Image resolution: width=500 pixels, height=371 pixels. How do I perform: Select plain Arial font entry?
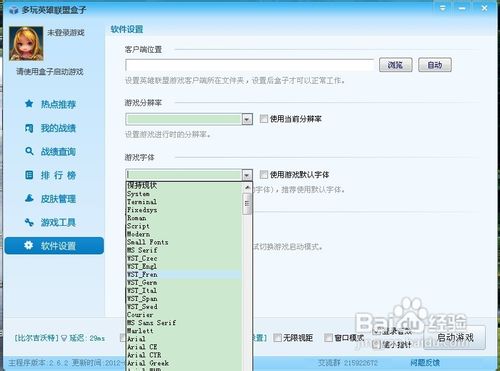[x=184, y=339]
